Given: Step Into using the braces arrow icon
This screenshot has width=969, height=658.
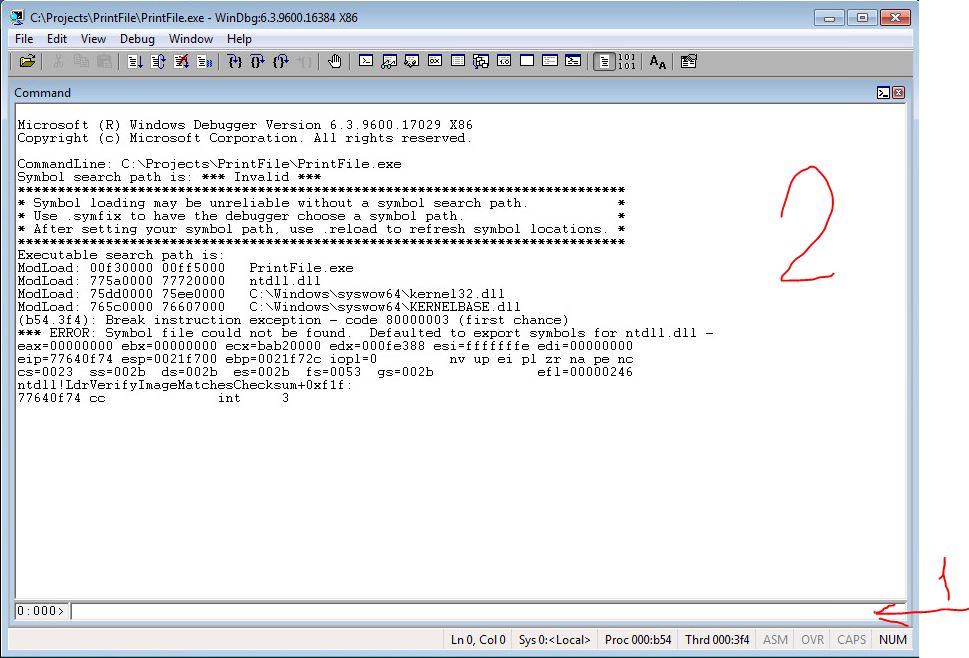Looking at the screenshot, I should (235, 61).
